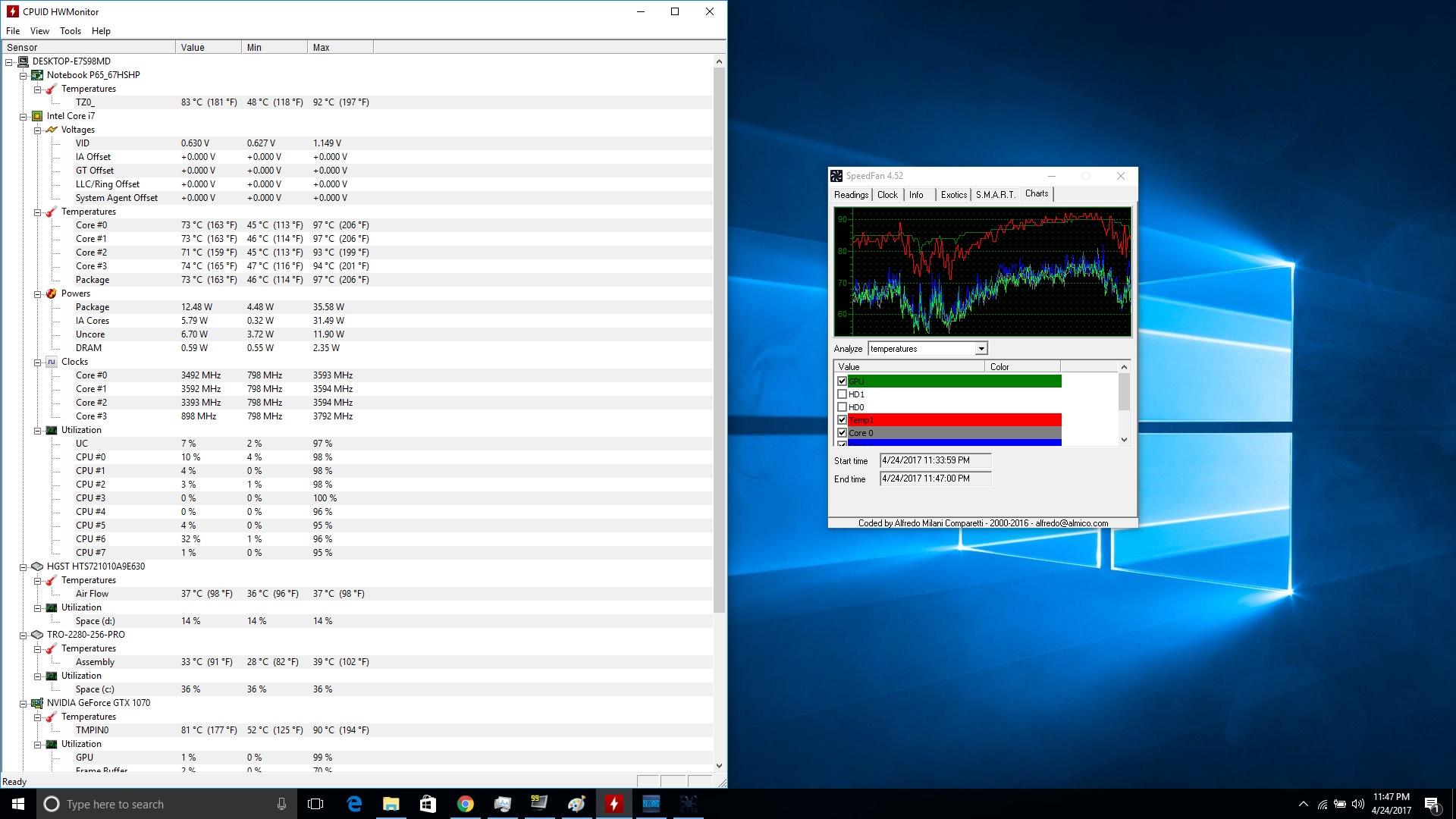
Task: Switch to the Clock tab in SpeedFan
Action: coord(887,195)
